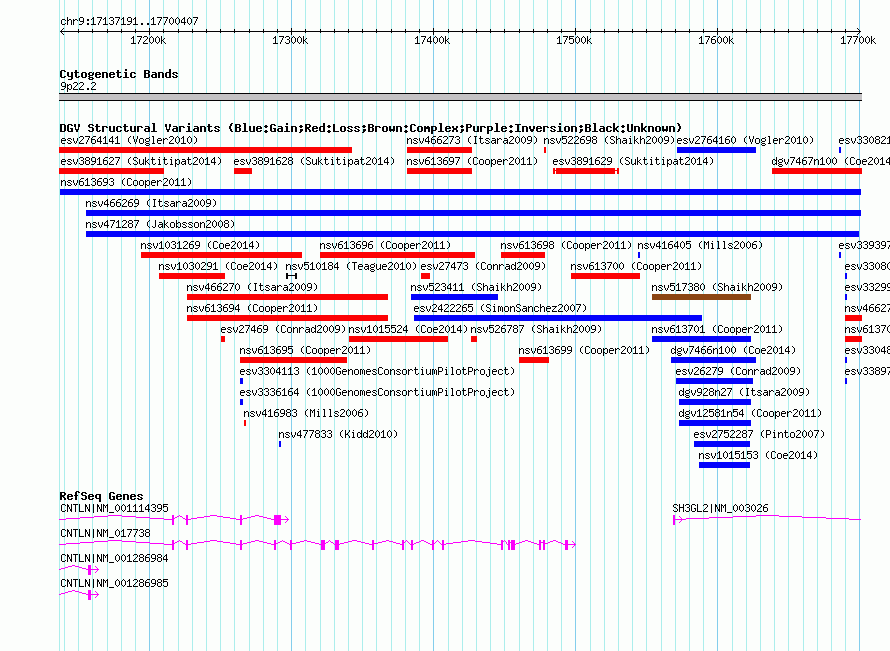
Task: Select the 9p22.2 band label
Action: pyautogui.click(x=78, y=86)
